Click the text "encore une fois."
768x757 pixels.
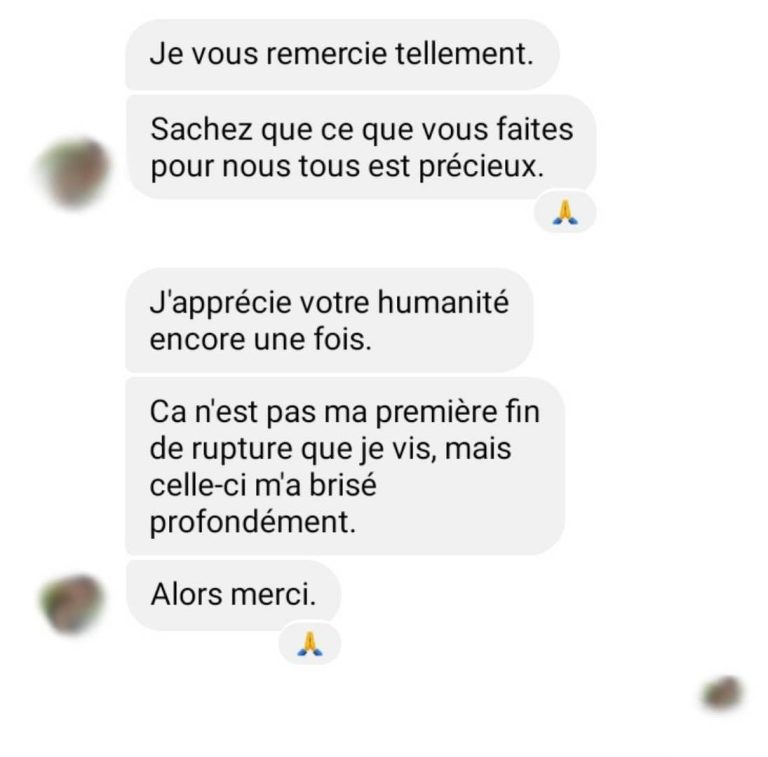(x=261, y=339)
